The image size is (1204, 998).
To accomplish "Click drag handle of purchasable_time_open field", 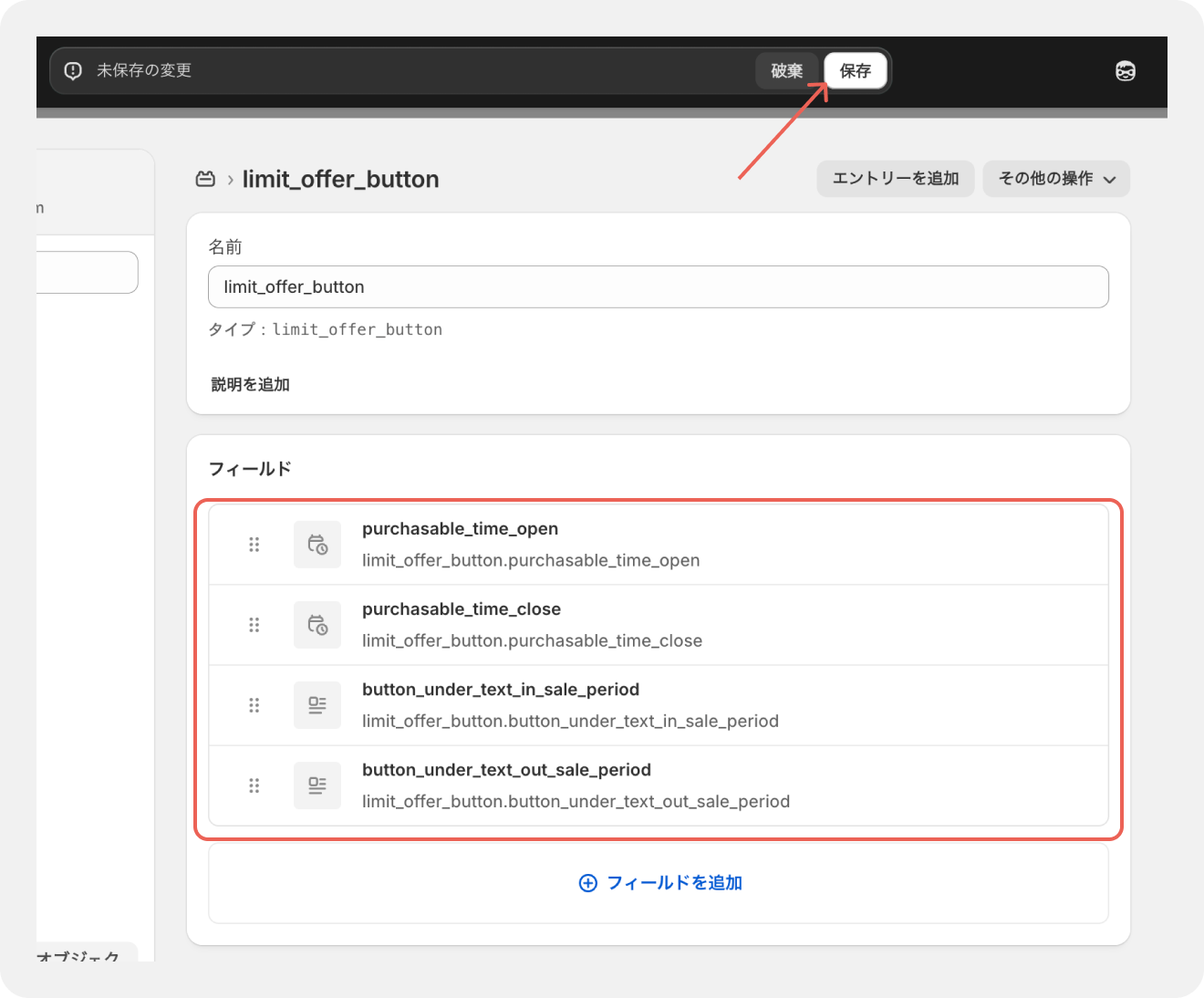I will point(254,545).
